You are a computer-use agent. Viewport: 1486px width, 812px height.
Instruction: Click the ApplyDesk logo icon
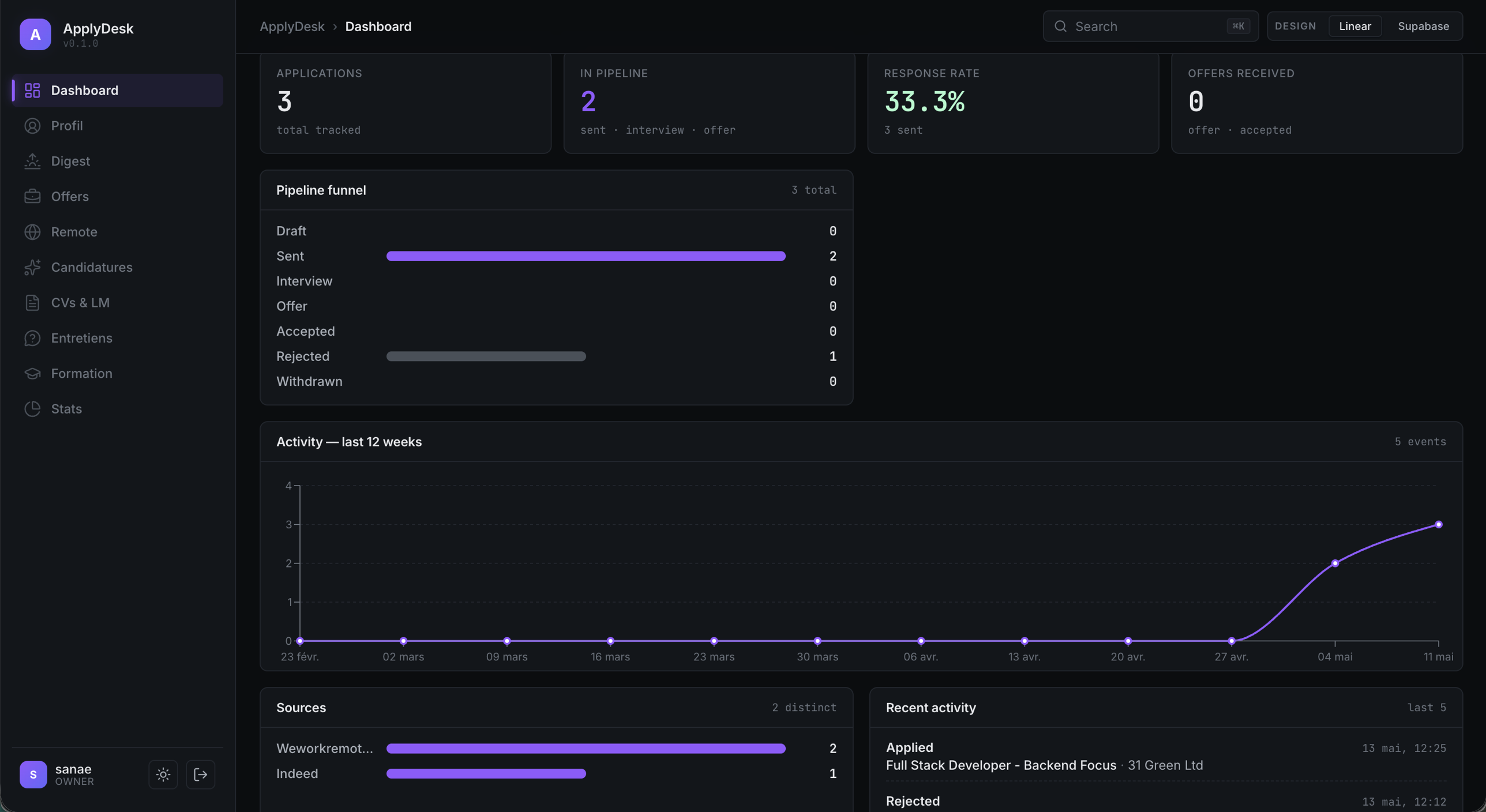click(35, 34)
